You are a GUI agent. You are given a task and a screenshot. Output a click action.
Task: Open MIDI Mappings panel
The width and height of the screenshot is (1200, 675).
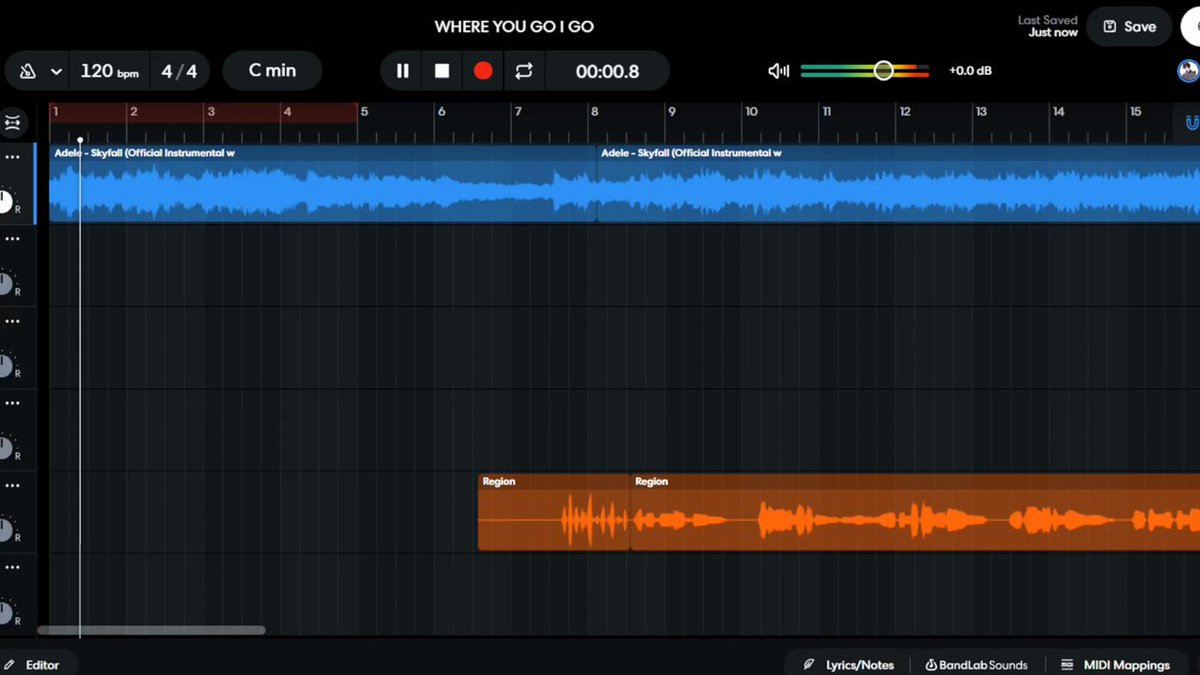pyautogui.click(x=1115, y=664)
